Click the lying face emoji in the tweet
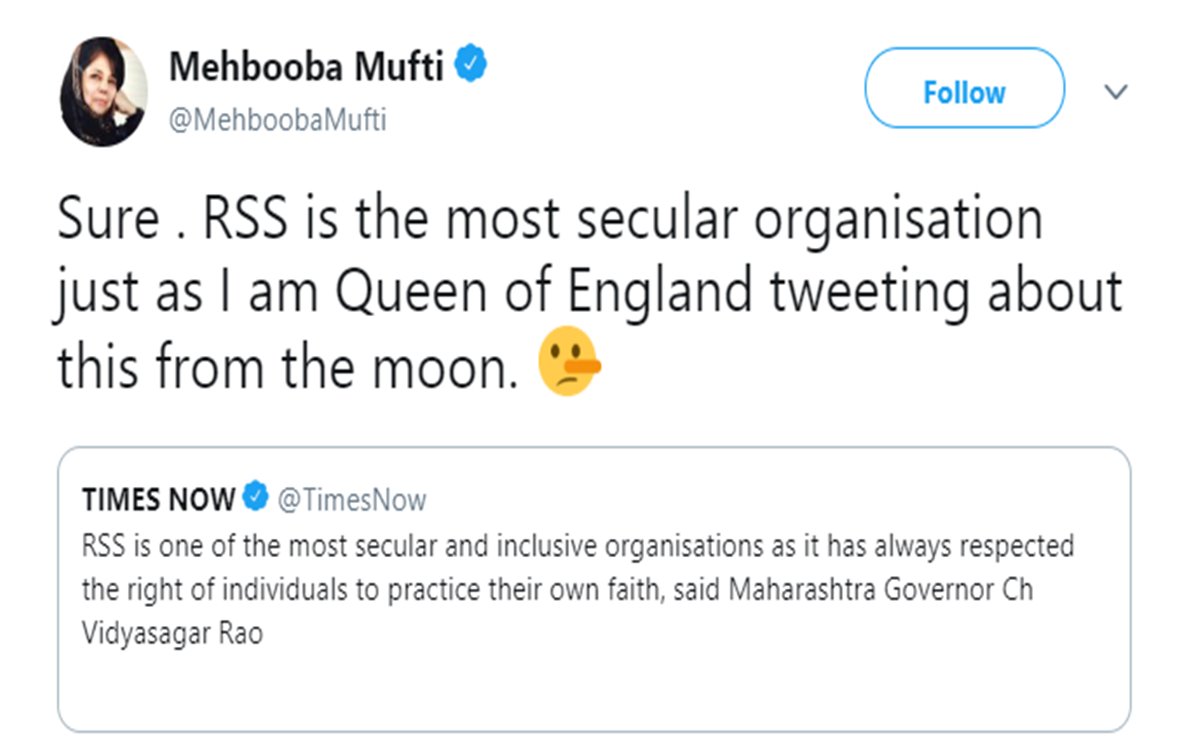1200x750 pixels. point(568,365)
